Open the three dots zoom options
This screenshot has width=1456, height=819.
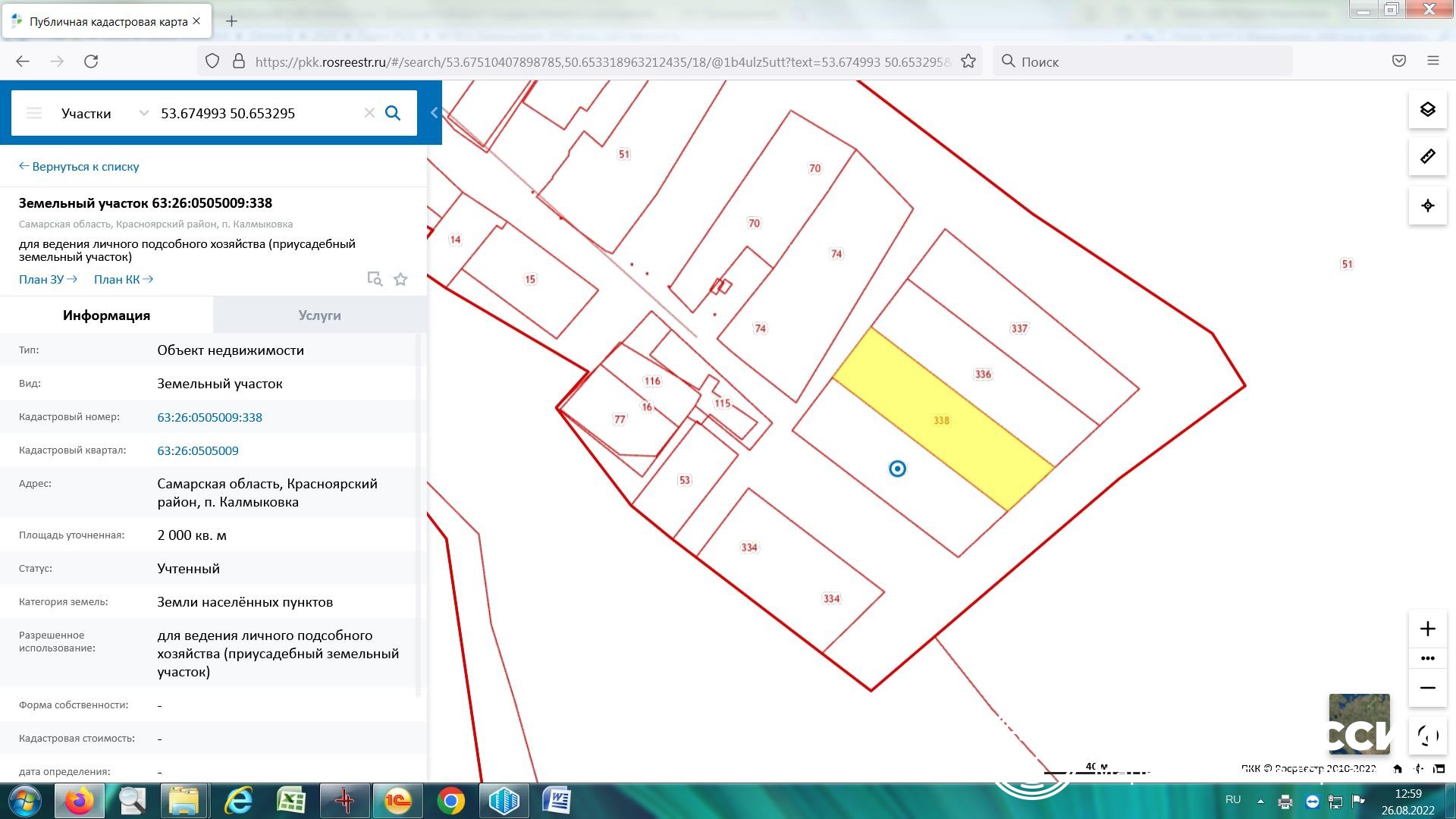coord(1427,658)
